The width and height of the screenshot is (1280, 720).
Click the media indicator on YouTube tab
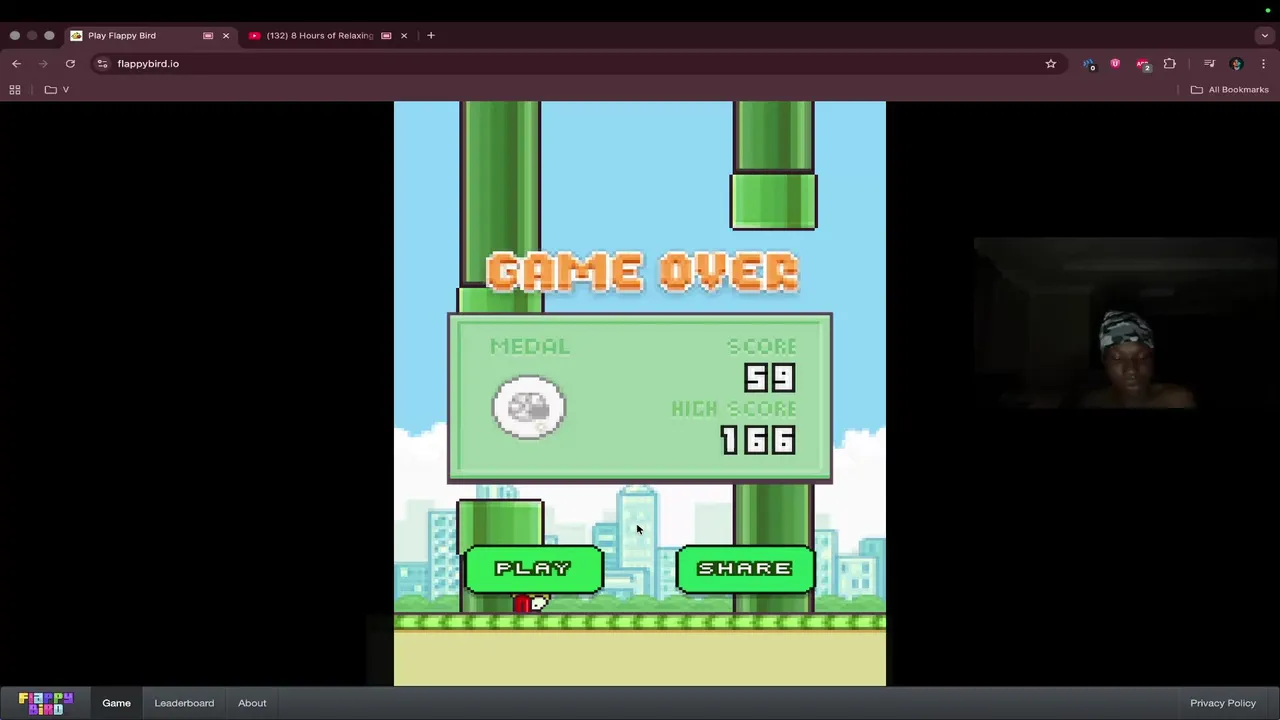386,35
